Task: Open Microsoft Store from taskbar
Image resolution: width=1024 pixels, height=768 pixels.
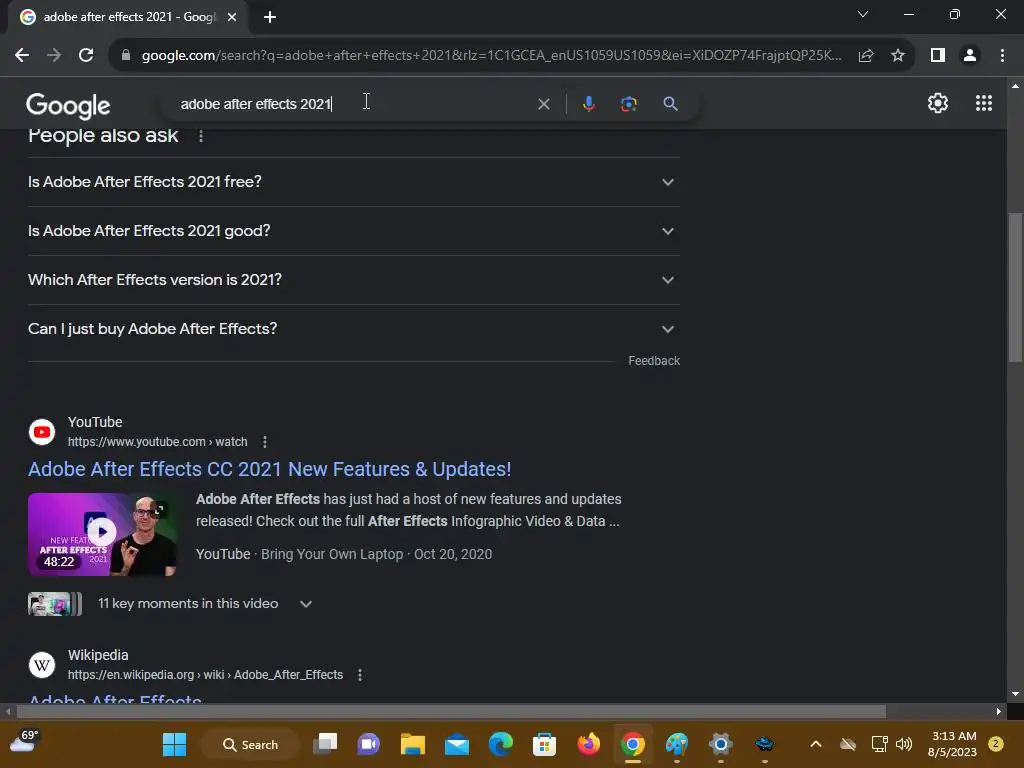Action: tap(545, 744)
